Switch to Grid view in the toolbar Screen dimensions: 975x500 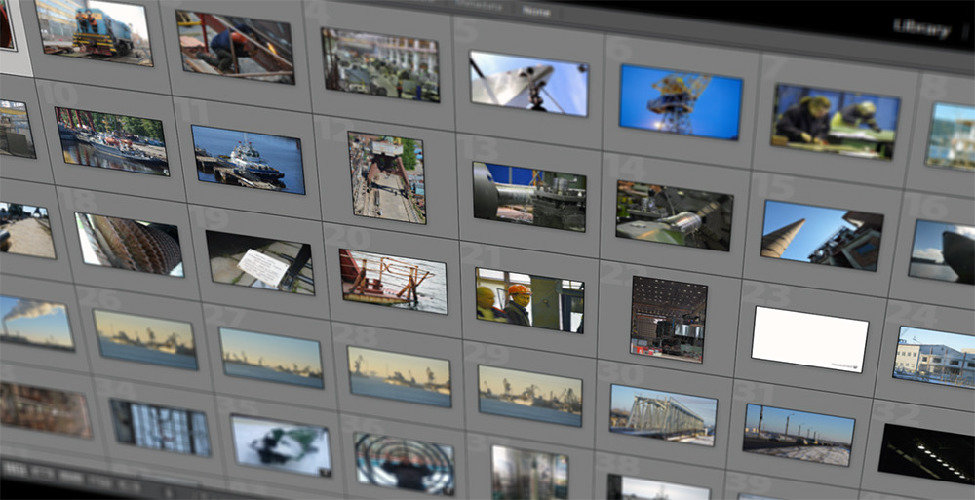pyautogui.click(x=14, y=468)
